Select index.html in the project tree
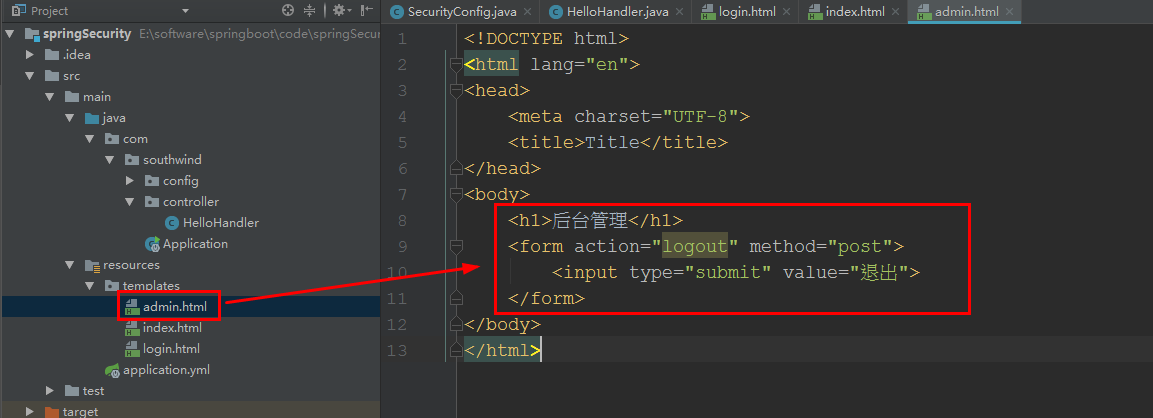The image size is (1153, 418). click(163, 327)
